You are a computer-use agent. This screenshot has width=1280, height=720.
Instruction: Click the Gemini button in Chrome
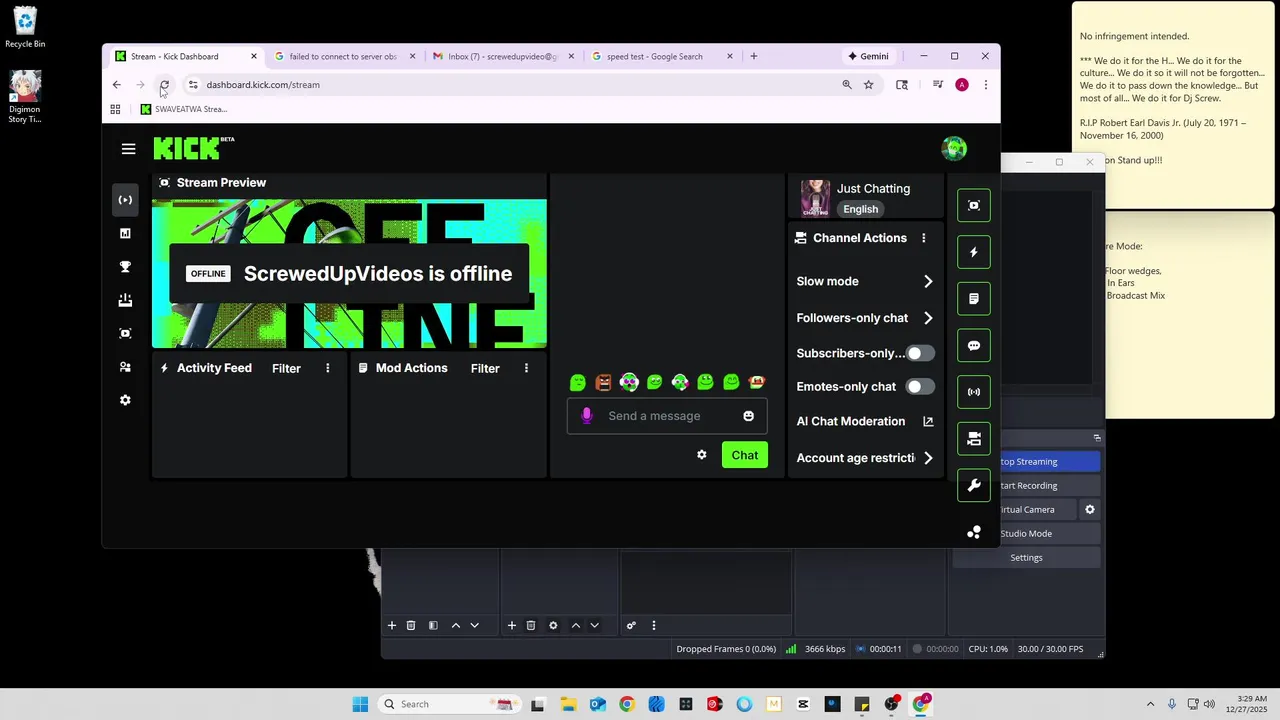pyautogui.click(x=868, y=56)
